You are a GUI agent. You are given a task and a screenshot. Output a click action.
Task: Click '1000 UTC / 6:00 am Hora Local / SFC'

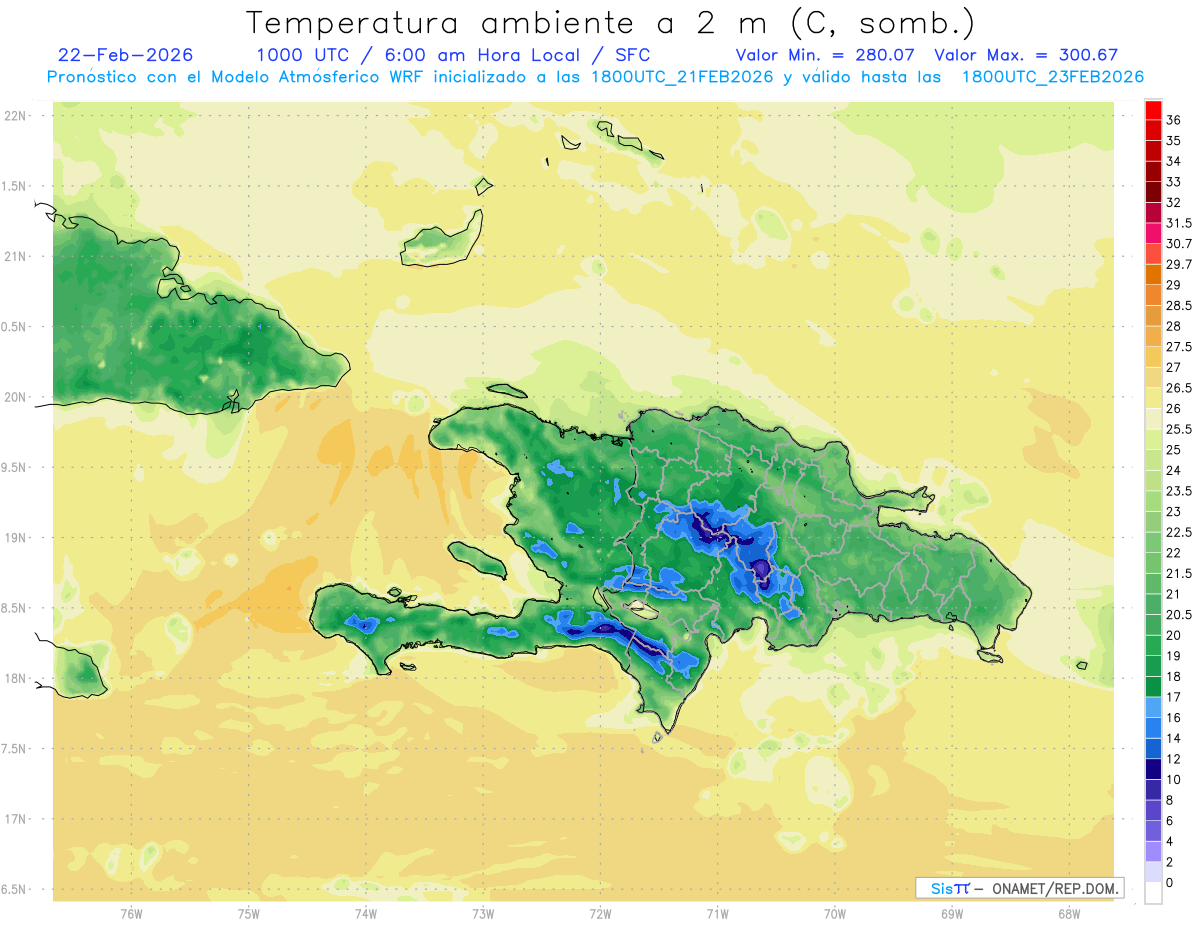tap(453, 55)
